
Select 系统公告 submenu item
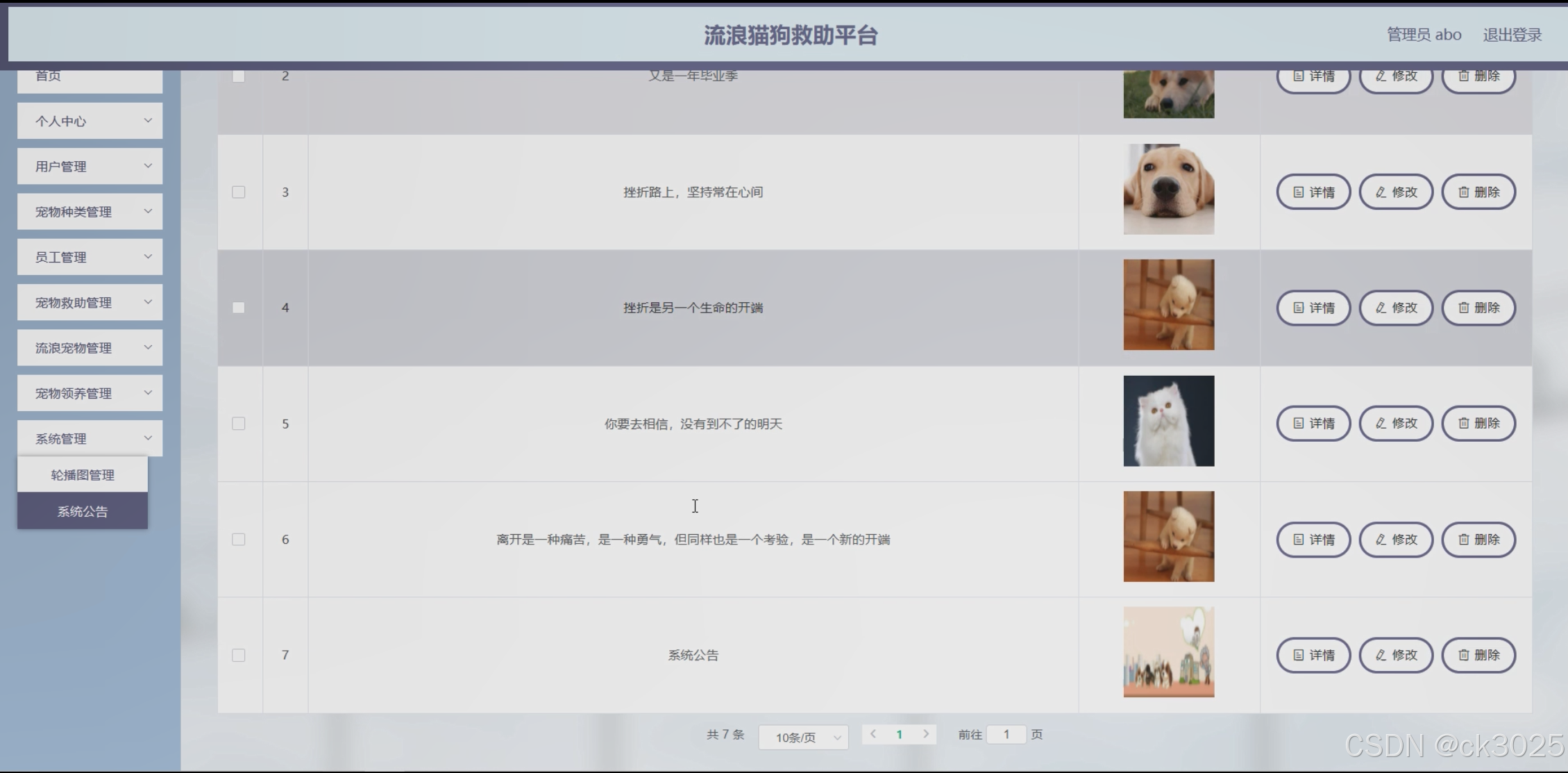(x=83, y=512)
